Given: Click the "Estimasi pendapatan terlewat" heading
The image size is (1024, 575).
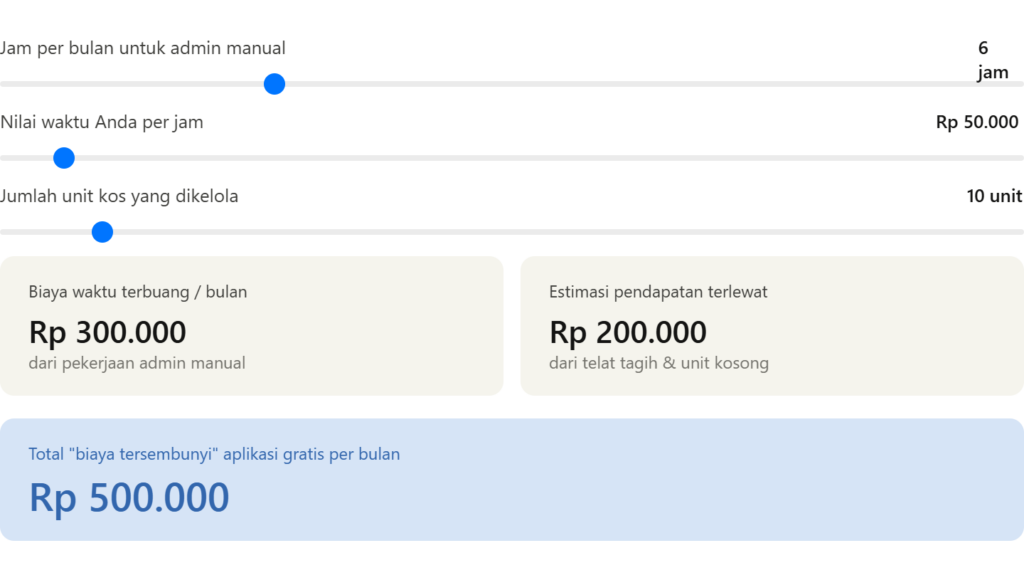Looking at the screenshot, I should (x=658, y=292).
